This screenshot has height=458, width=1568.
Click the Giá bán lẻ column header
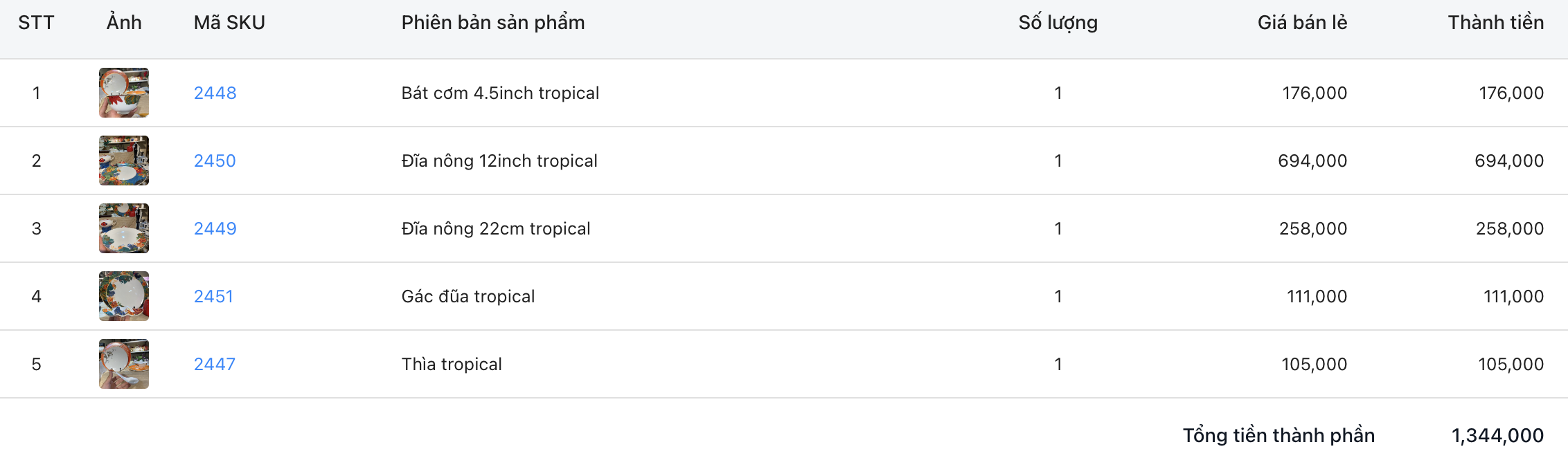click(x=1302, y=23)
